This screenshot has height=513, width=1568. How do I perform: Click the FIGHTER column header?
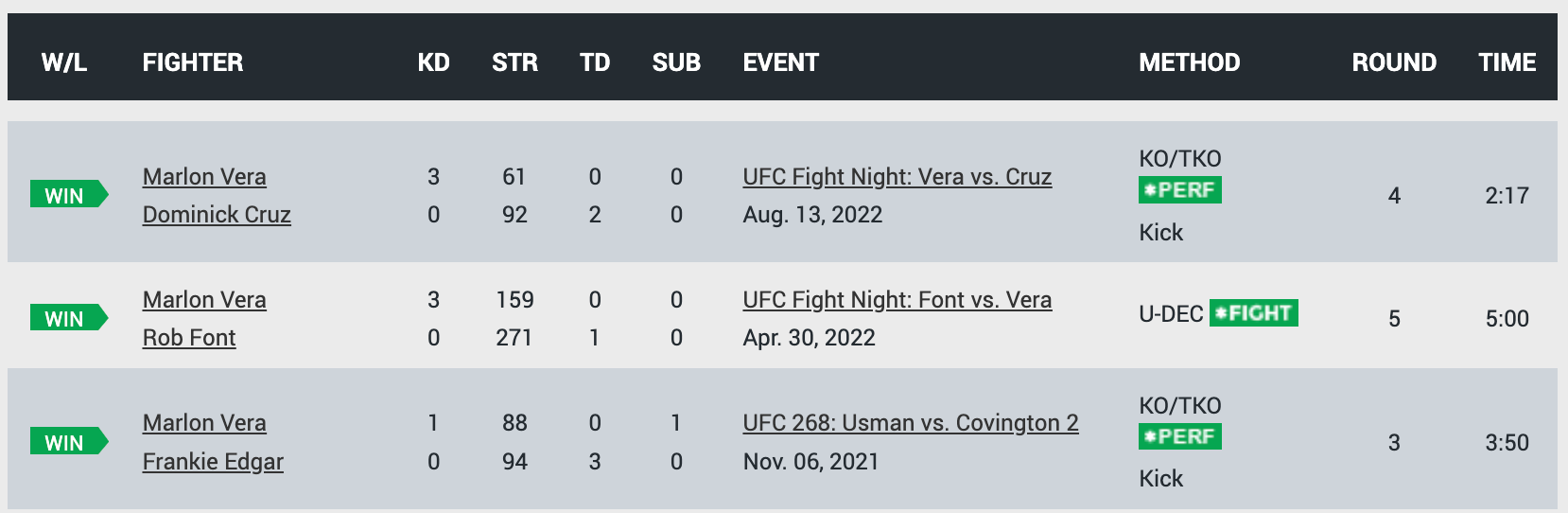(x=193, y=62)
